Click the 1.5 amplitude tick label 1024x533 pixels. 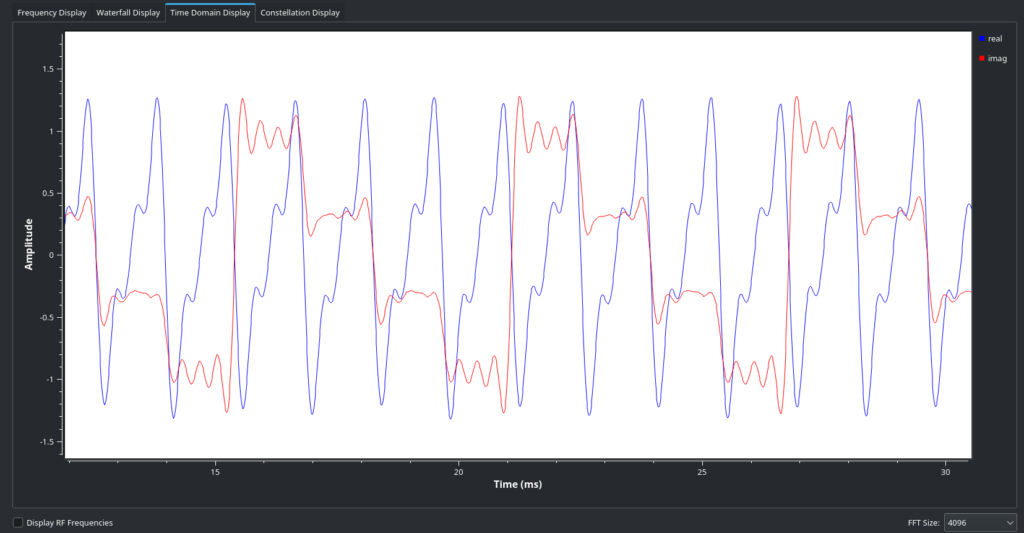pos(46,69)
